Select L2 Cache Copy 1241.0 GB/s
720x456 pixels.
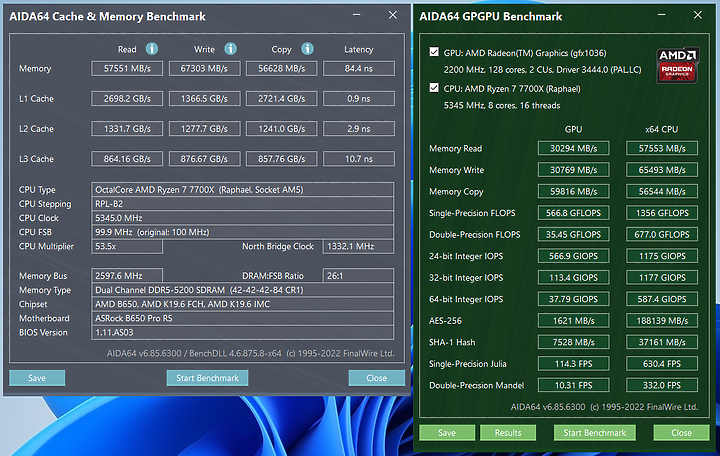281,129
